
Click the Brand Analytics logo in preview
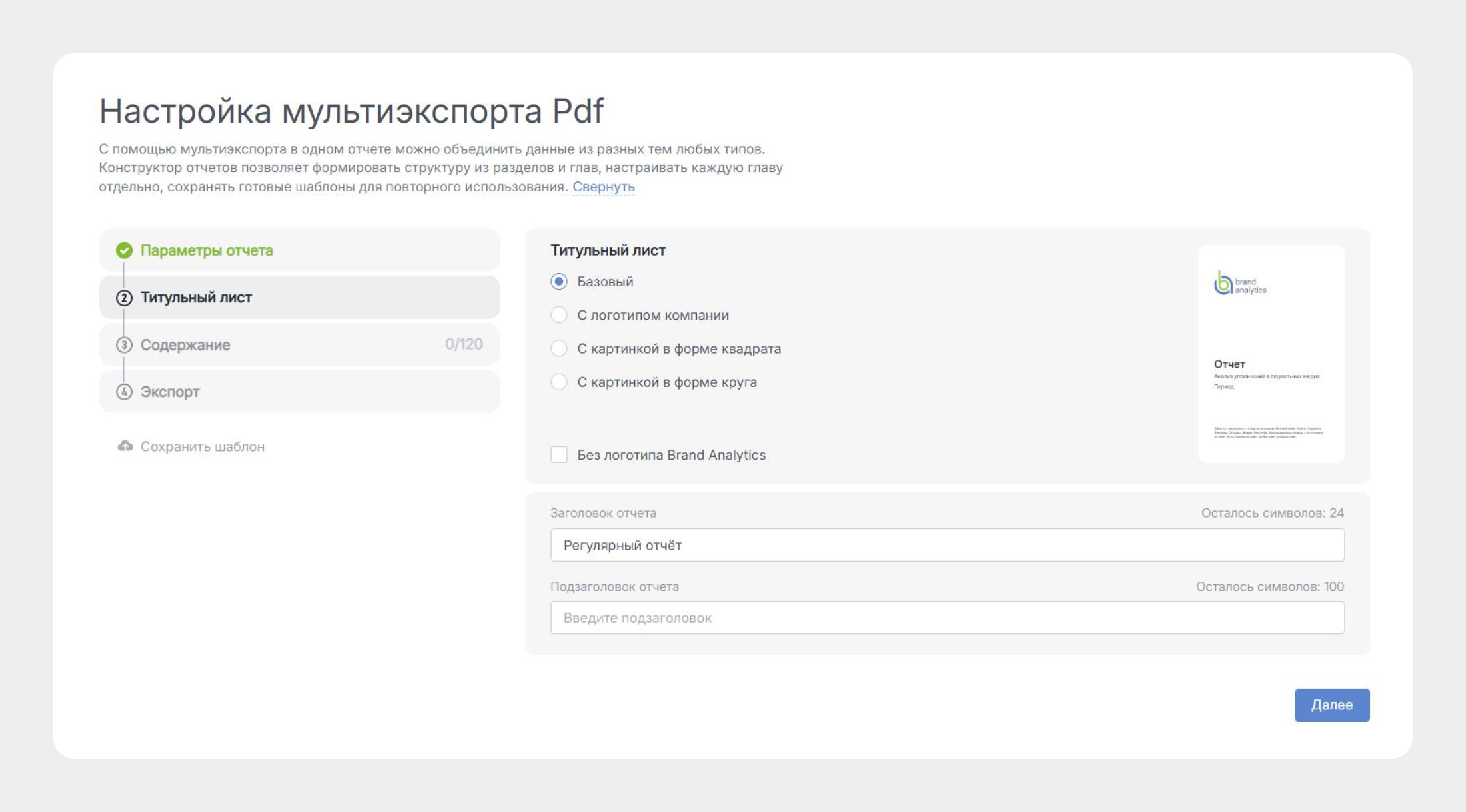click(1240, 283)
